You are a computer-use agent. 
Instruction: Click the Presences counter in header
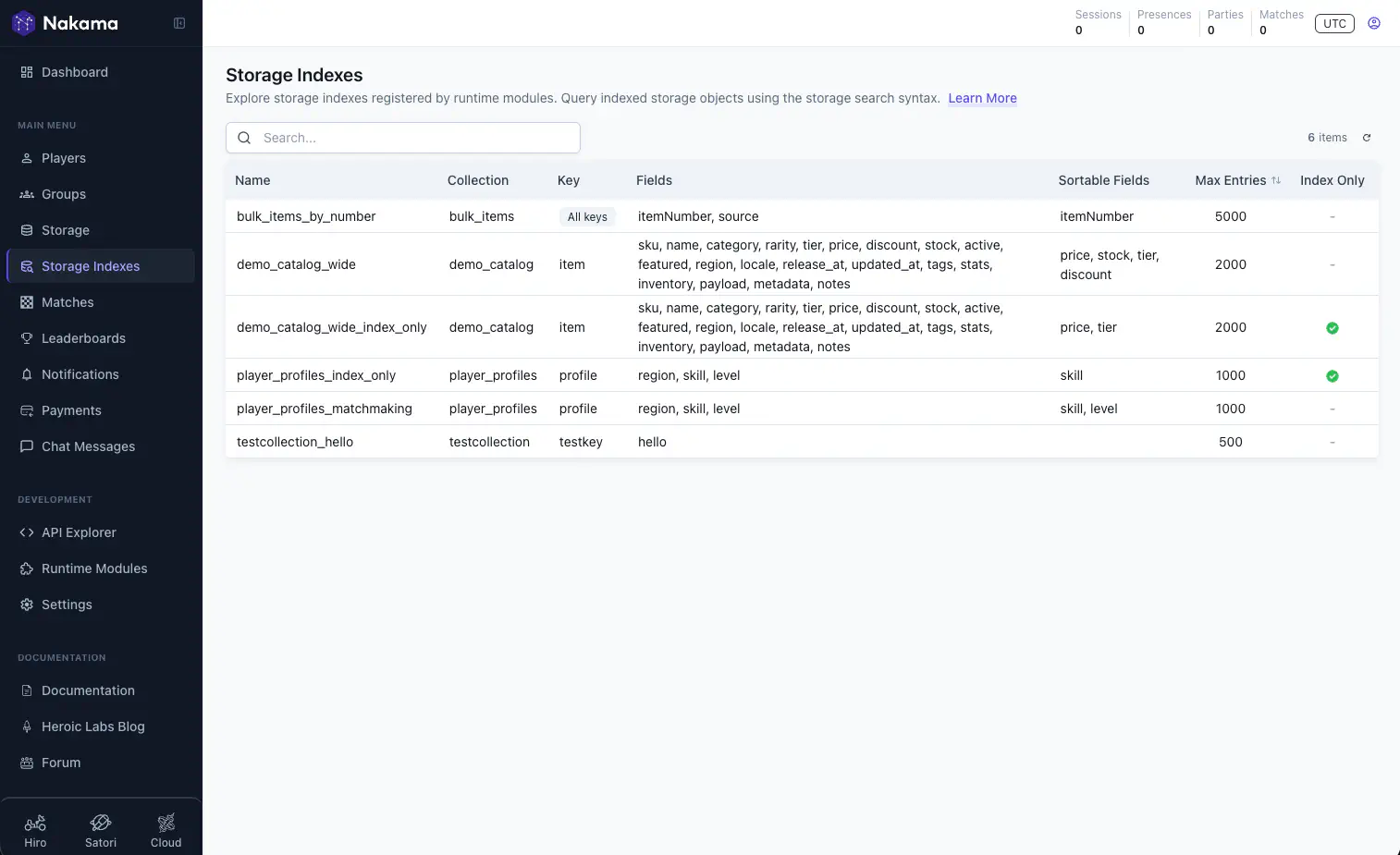(1164, 22)
